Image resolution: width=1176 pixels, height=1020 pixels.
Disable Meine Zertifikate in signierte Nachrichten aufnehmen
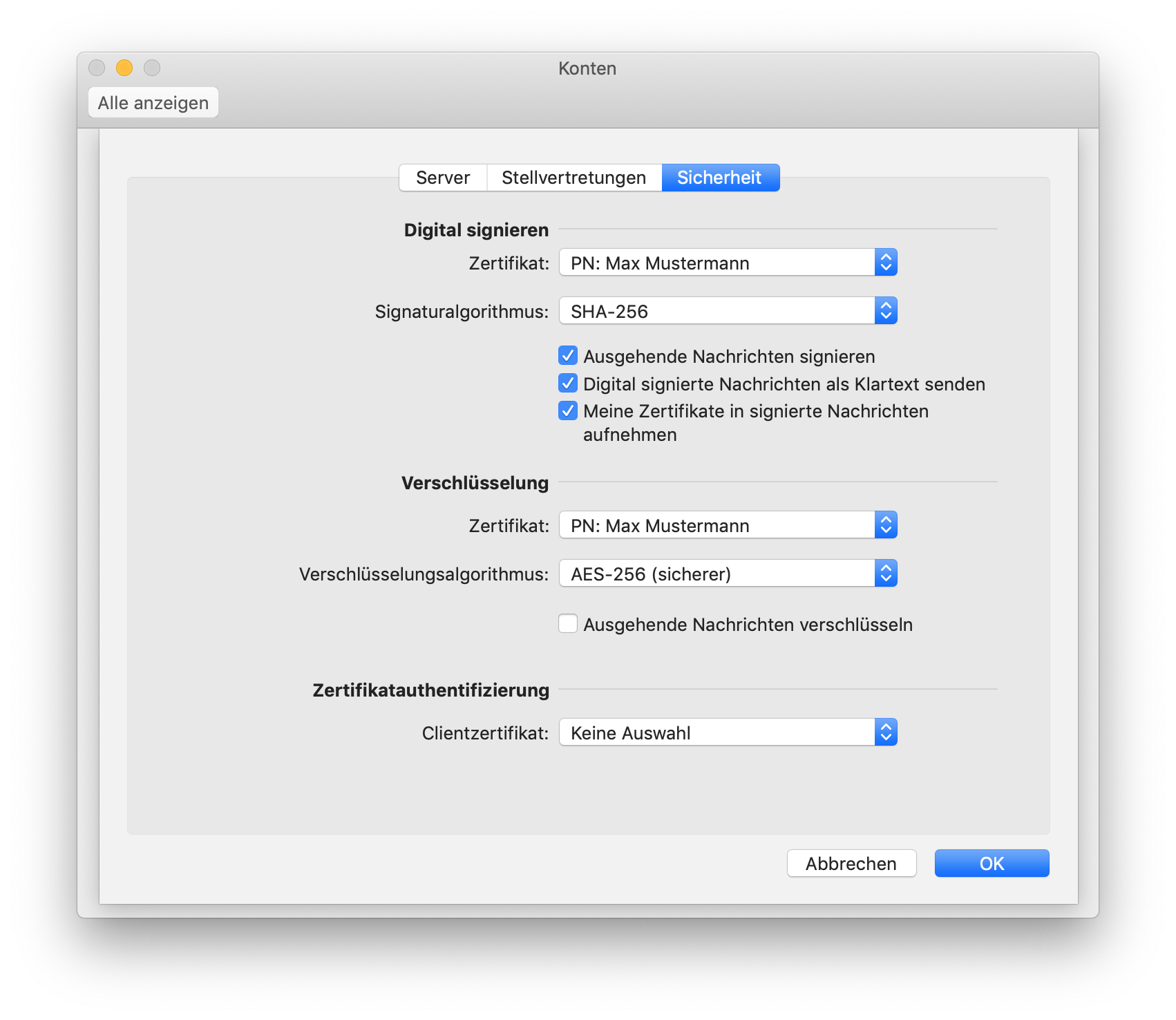click(568, 411)
